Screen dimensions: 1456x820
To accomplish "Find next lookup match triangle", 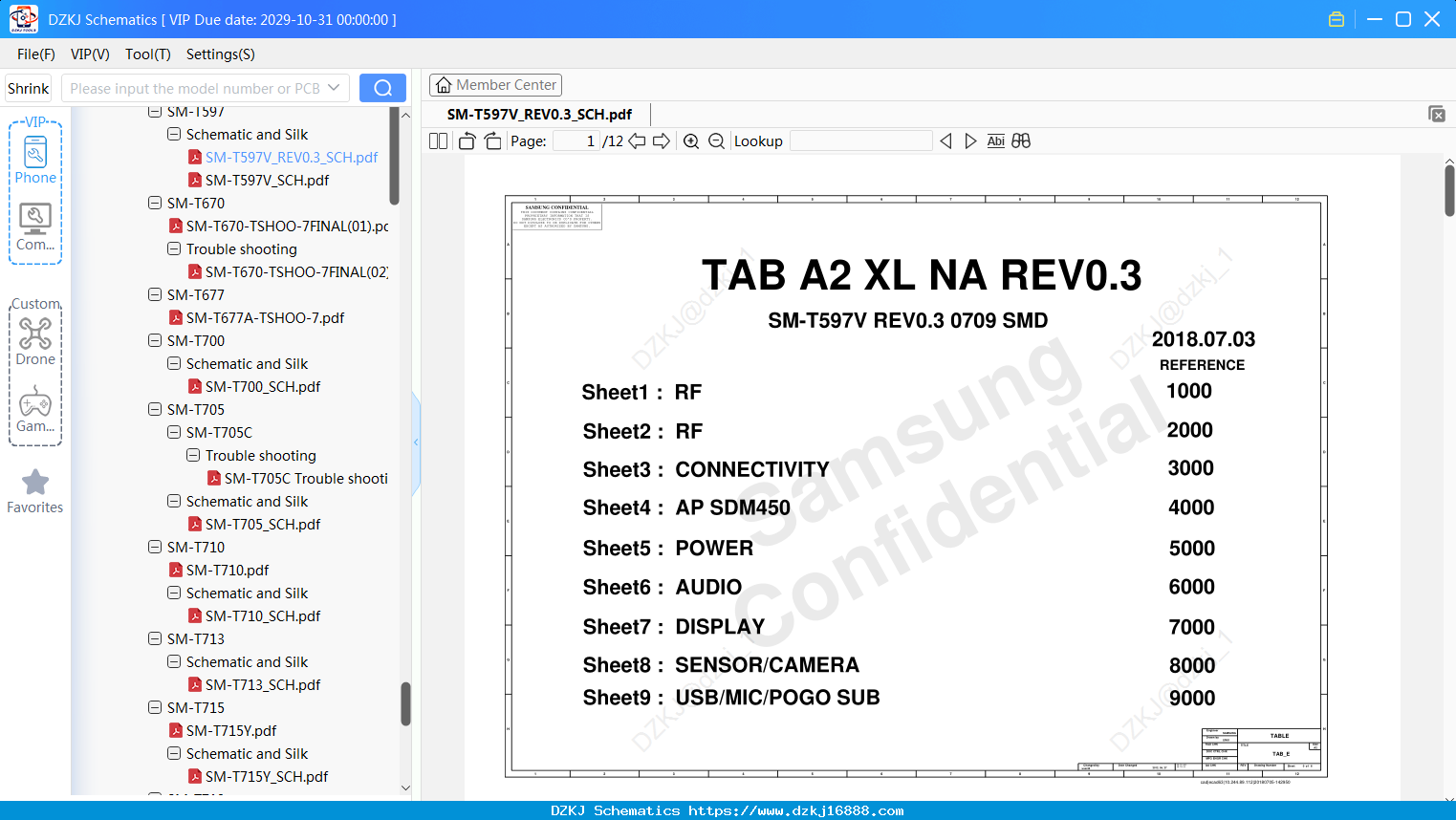I will [970, 141].
